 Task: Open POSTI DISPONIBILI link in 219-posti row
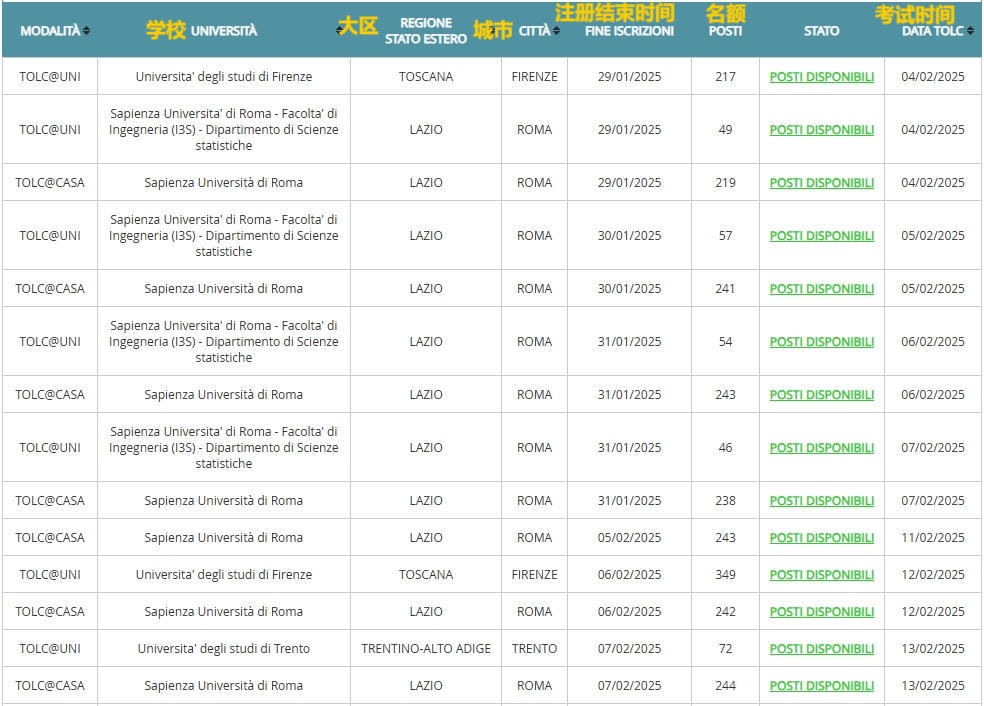[x=821, y=183]
